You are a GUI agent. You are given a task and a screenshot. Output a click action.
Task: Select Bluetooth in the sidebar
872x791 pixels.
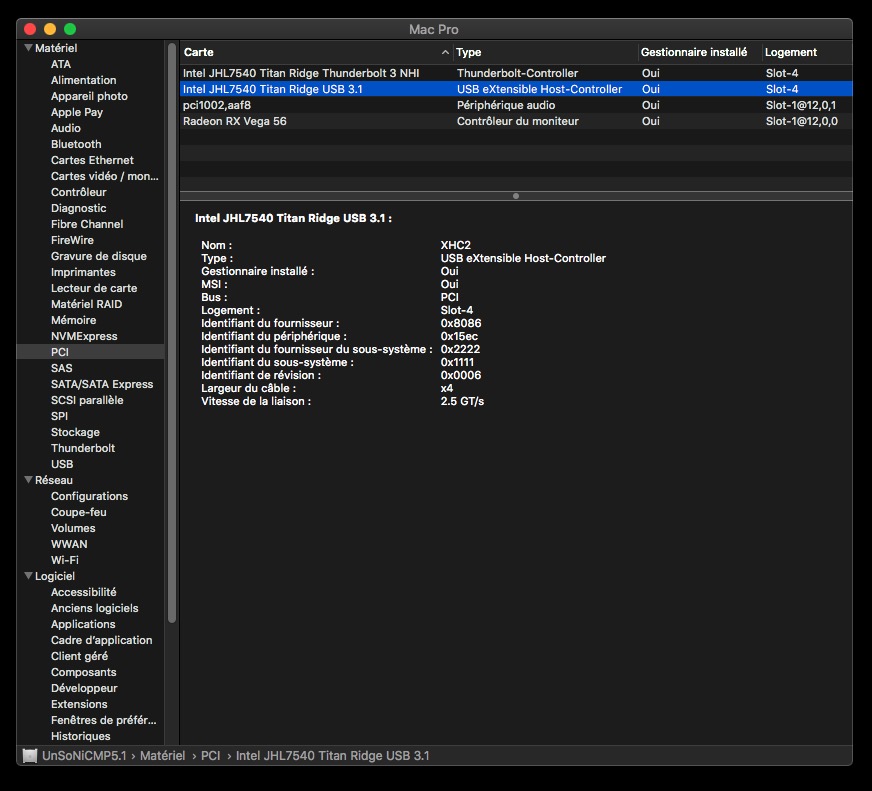pos(76,144)
